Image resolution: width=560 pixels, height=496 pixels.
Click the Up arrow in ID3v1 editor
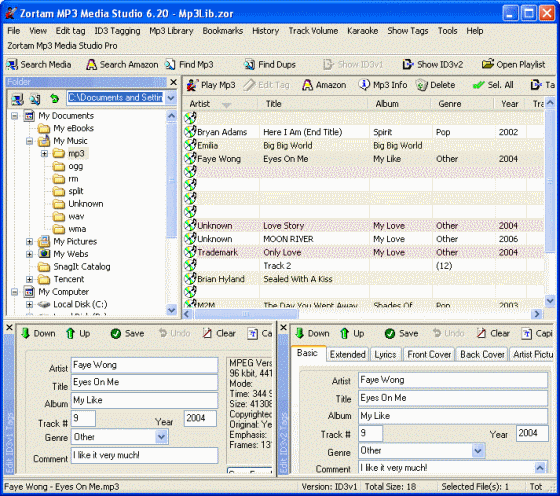pyautogui.click(x=70, y=333)
